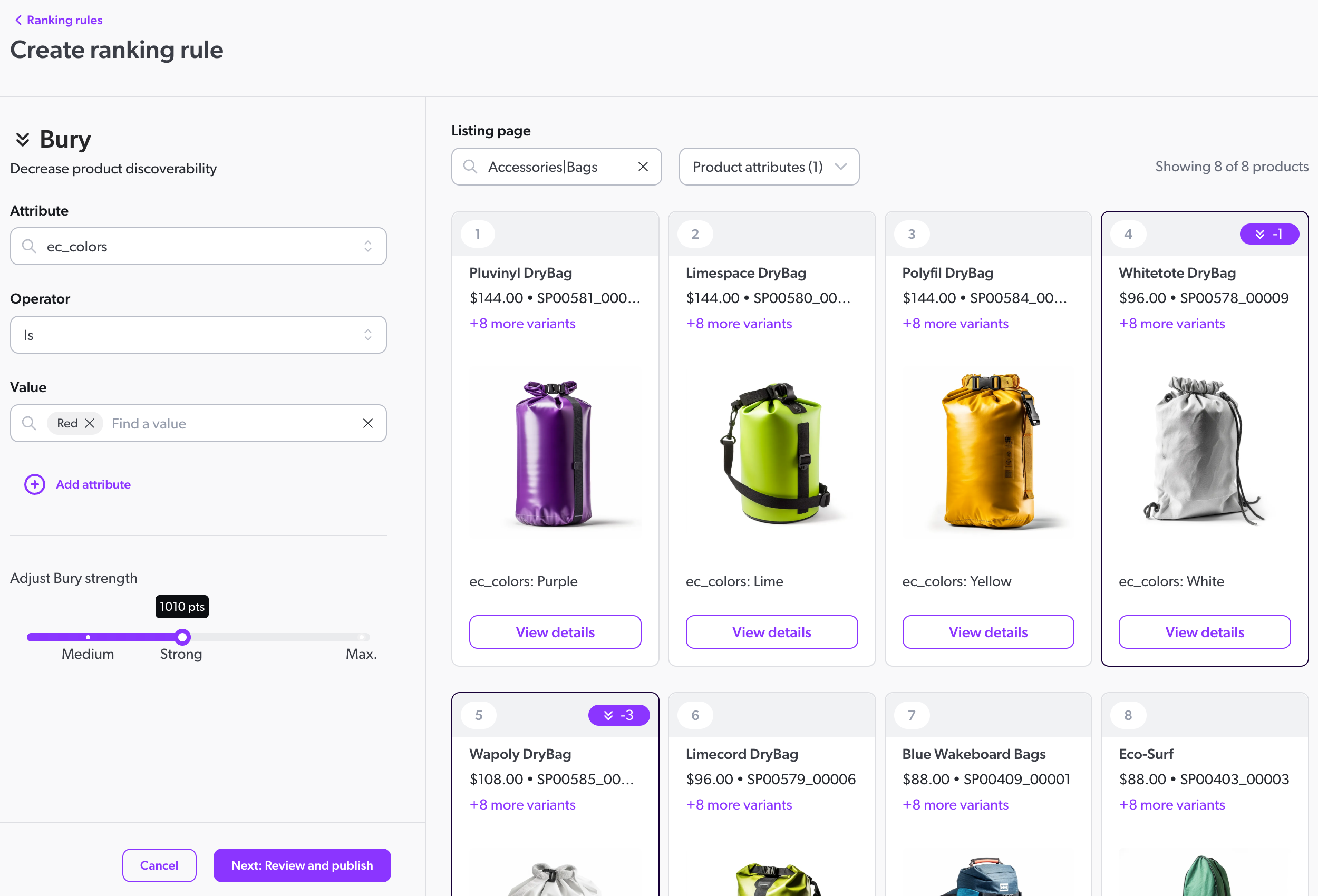Show more variants of Blue Wakeboard Bags
Image resolution: width=1318 pixels, height=896 pixels.
(x=956, y=805)
